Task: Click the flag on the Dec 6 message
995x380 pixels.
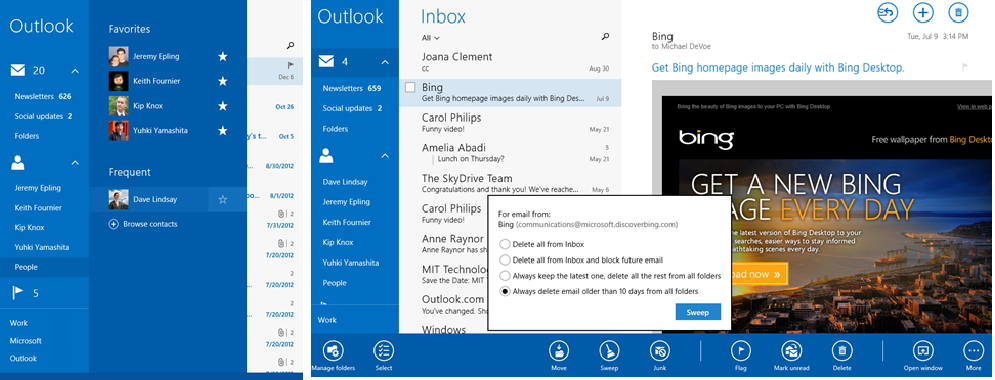Action: (291, 65)
